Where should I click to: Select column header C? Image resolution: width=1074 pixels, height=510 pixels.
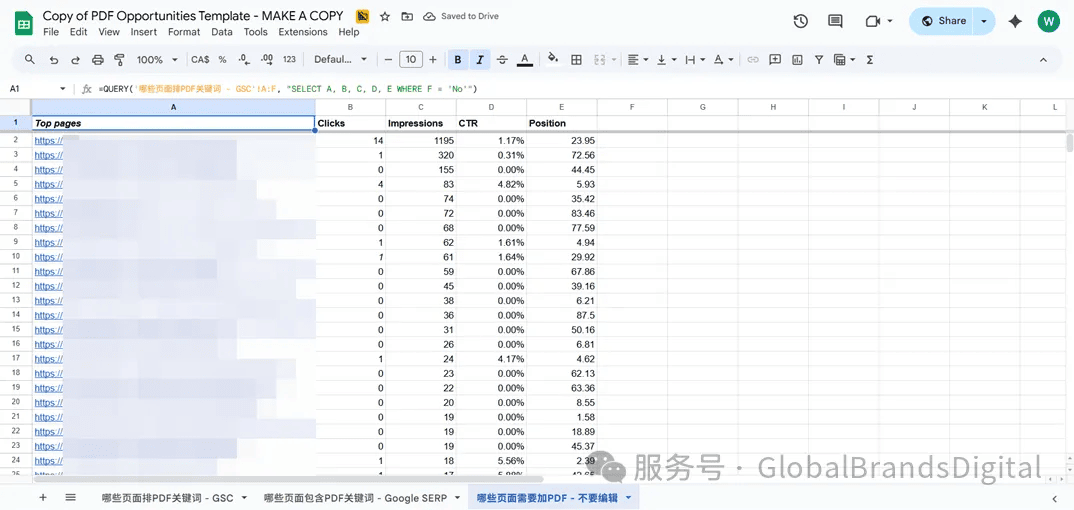421,107
